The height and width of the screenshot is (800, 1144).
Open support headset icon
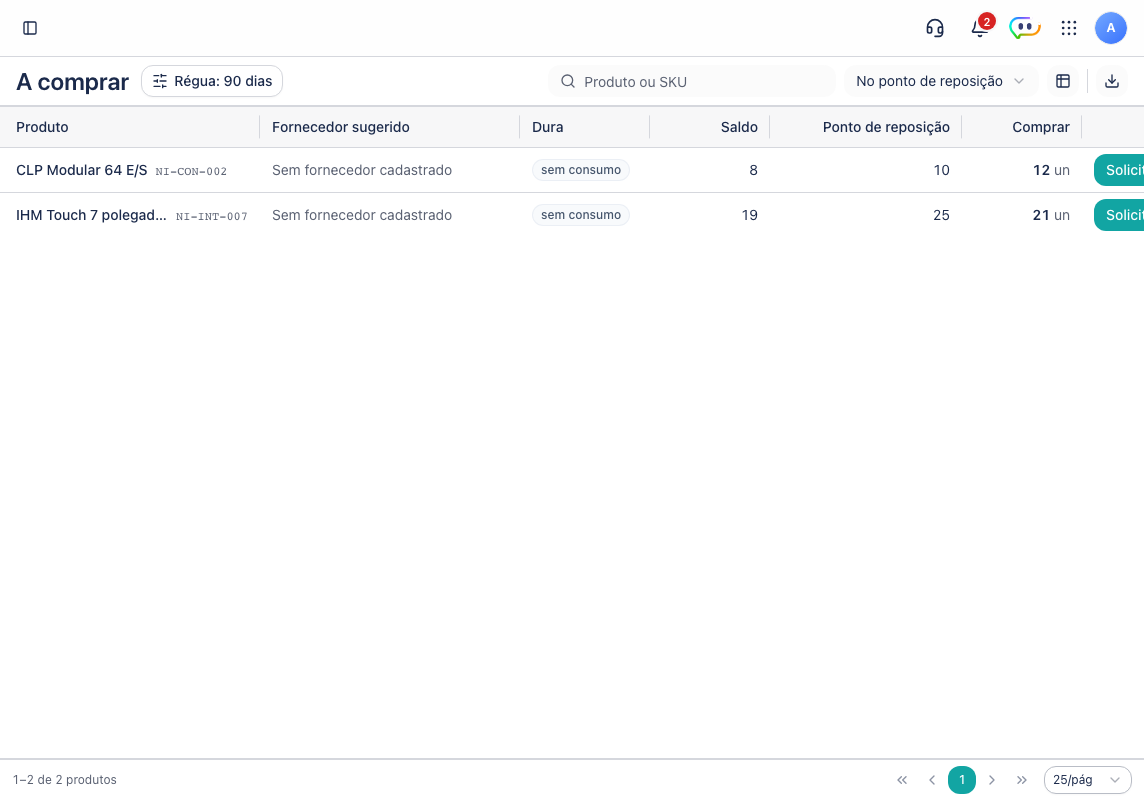click(935, 28)
